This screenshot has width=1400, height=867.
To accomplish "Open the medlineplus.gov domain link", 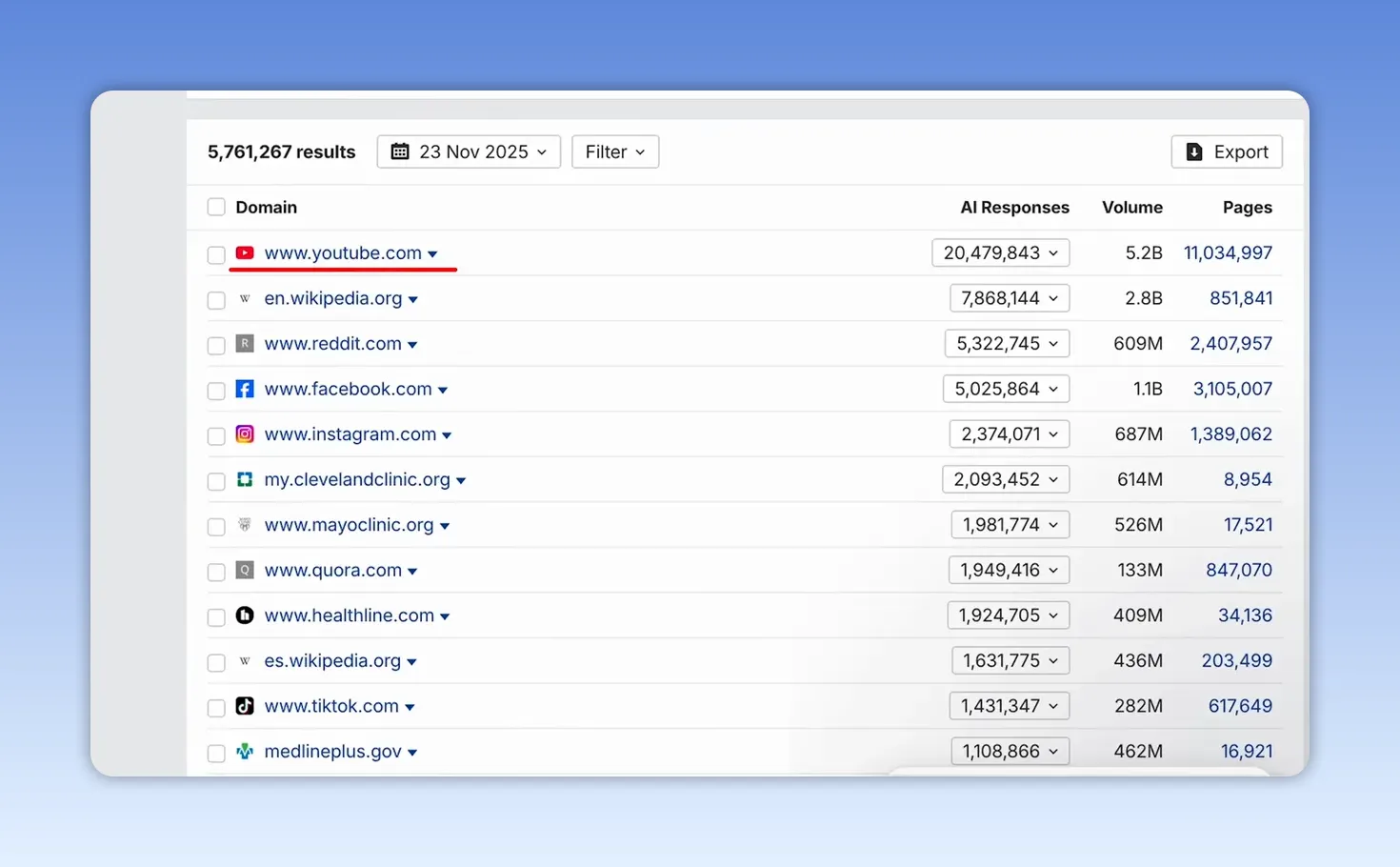I will pos(333,751).
